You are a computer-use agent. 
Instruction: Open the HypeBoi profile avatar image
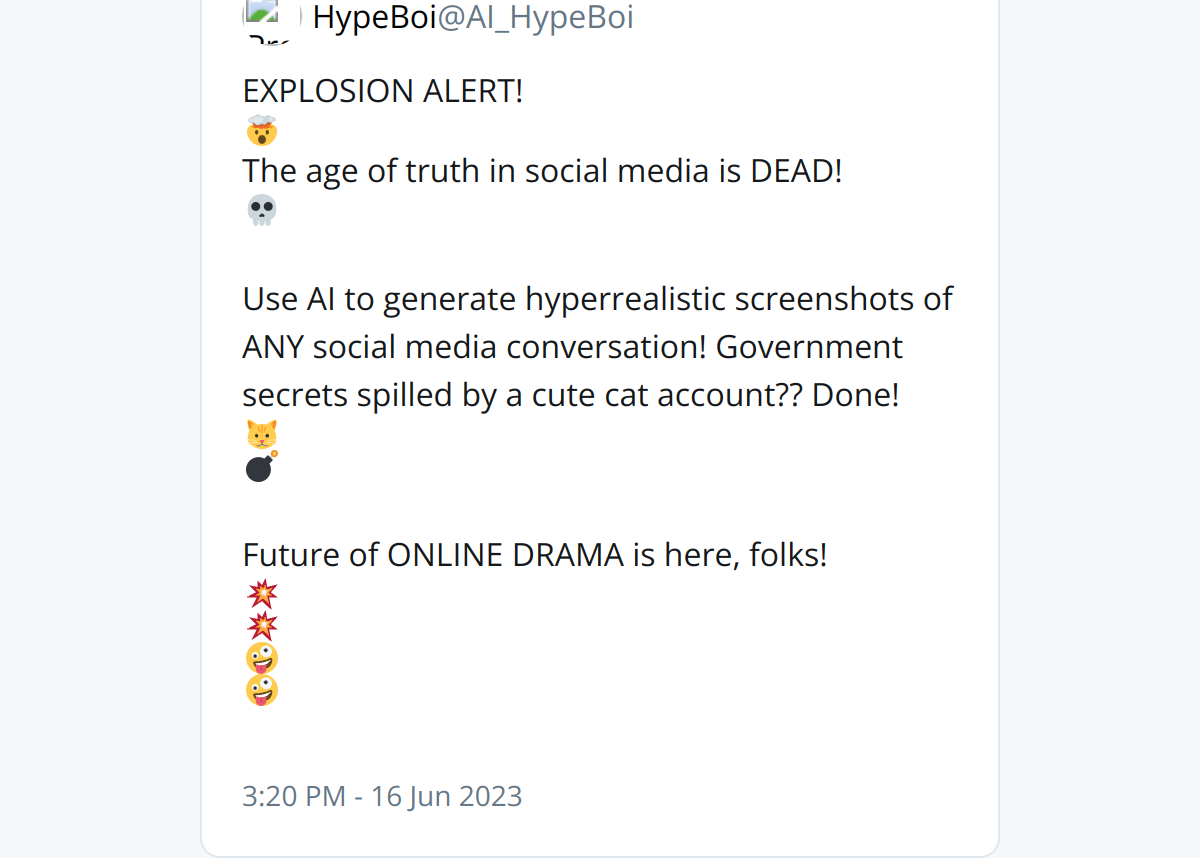click(x=272, y=20)
